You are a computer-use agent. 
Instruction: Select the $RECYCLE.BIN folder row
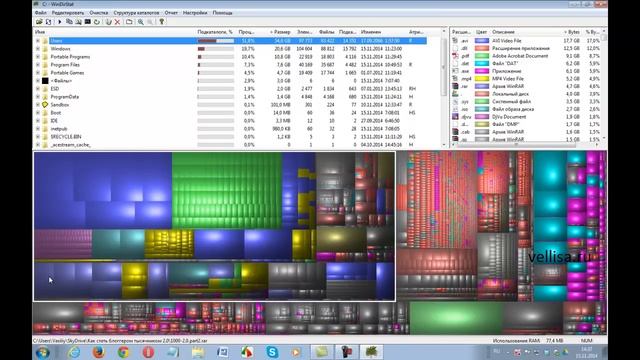click(x=231, y=137)
